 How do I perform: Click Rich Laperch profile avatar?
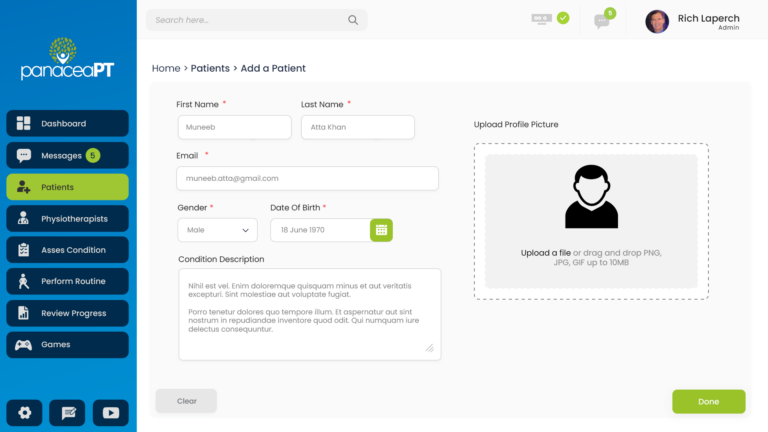coord(657,22)
